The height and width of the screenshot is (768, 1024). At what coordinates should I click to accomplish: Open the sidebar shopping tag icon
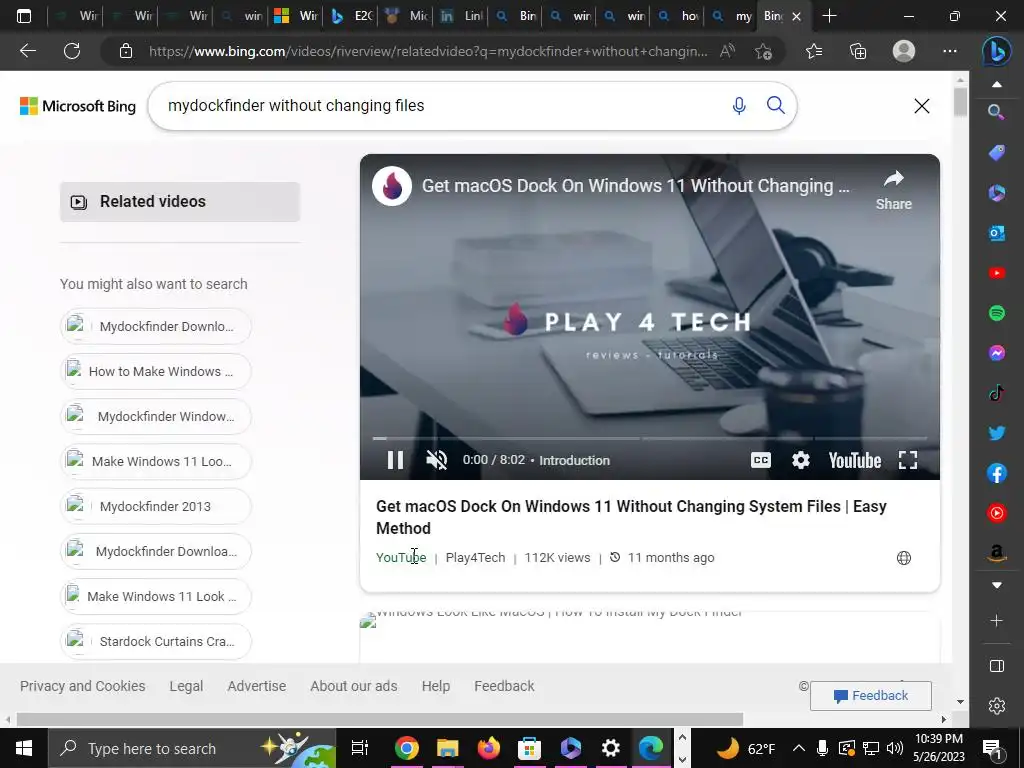coord(997,153)
